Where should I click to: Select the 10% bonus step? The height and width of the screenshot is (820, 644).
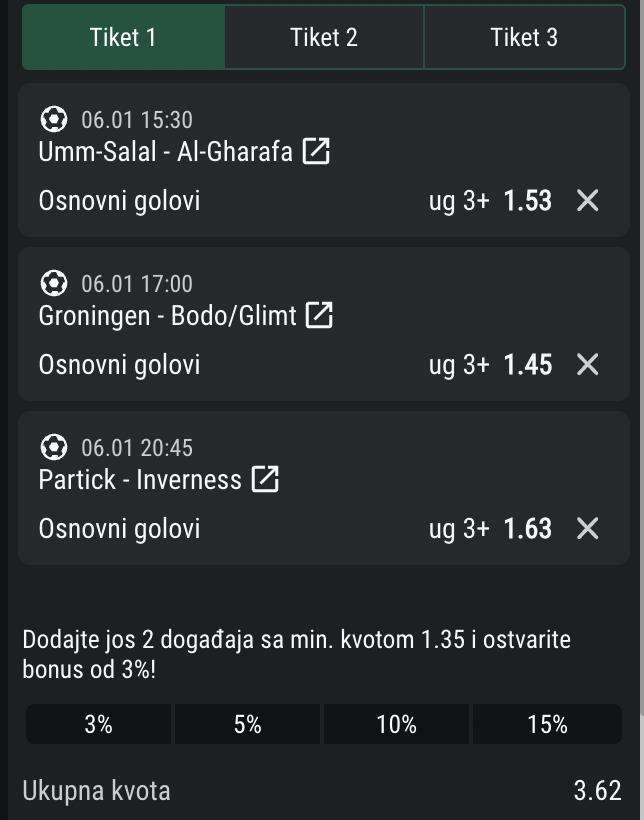[396, 725]
